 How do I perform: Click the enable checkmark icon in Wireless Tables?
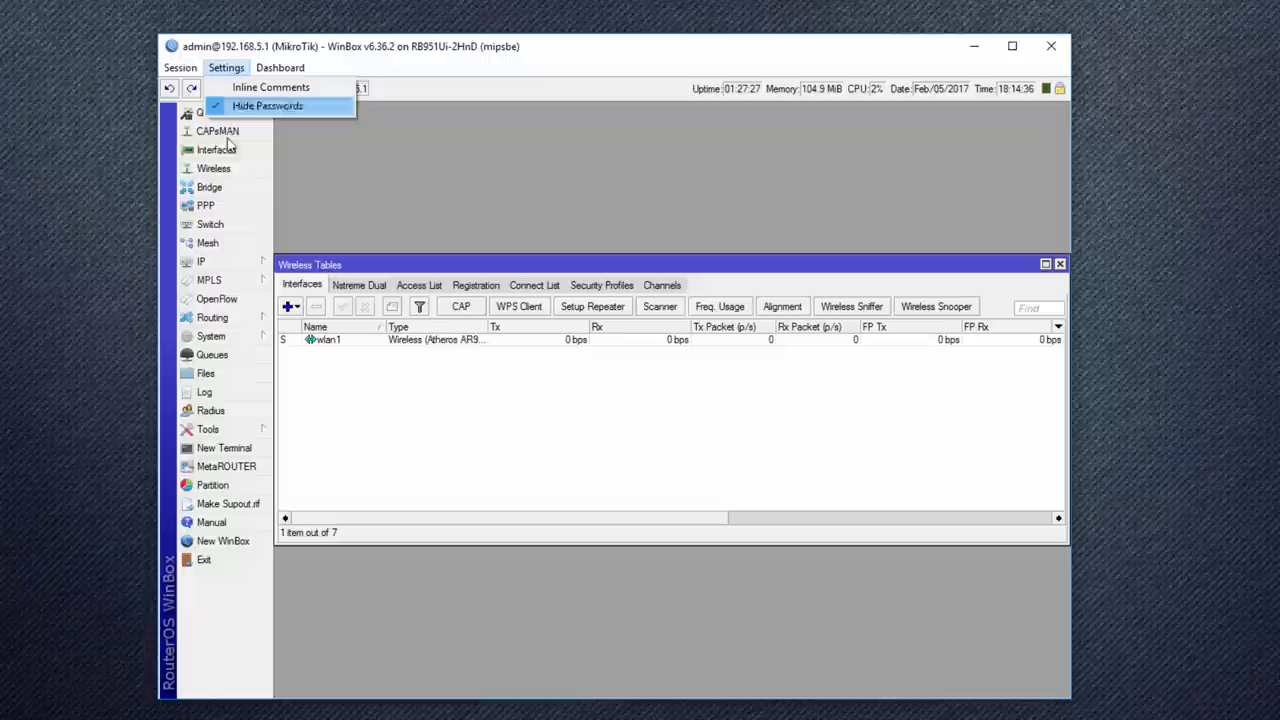[343, 307]
